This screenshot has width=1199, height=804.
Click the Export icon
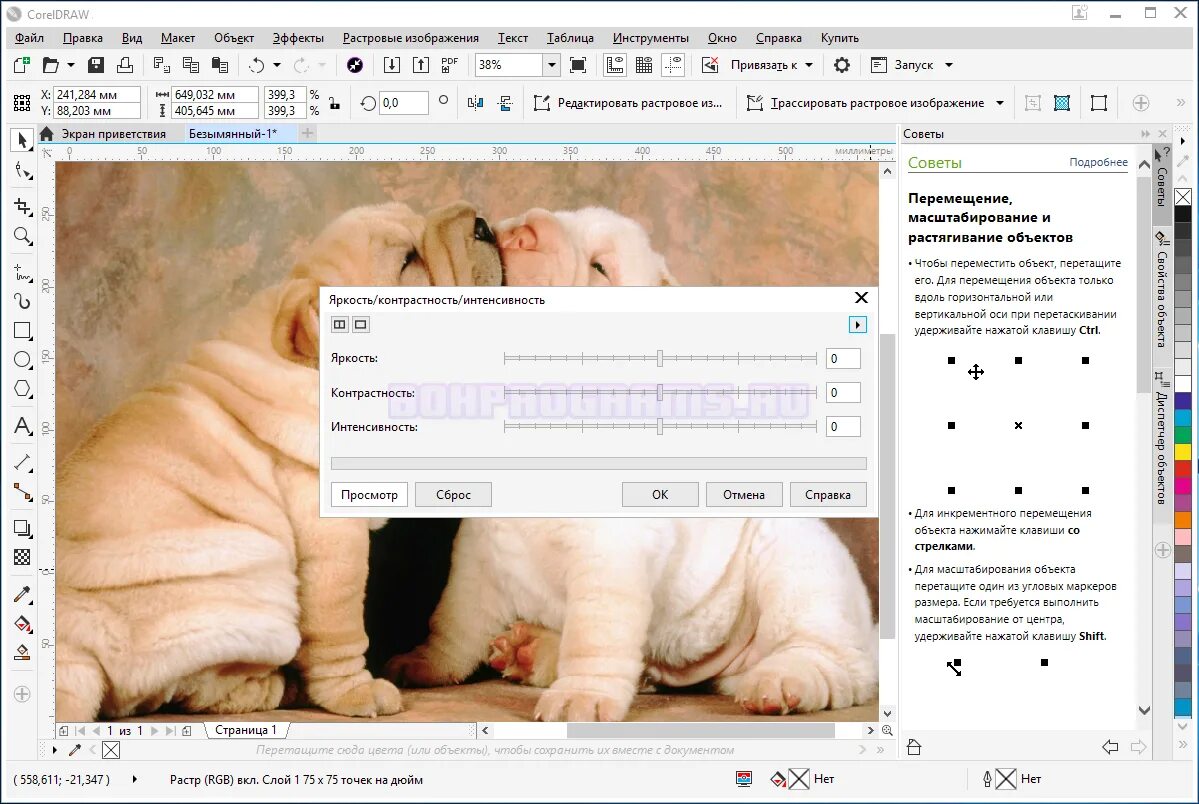[x=421, y=65]
